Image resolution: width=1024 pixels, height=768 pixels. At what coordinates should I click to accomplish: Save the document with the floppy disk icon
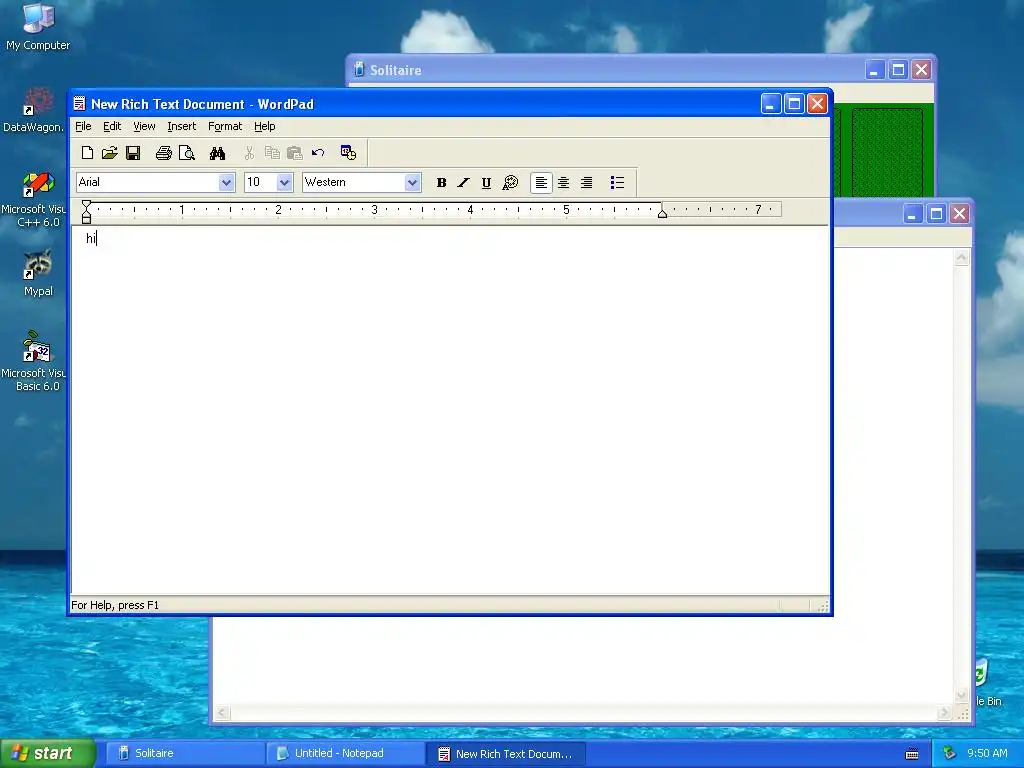coord(133,153)
